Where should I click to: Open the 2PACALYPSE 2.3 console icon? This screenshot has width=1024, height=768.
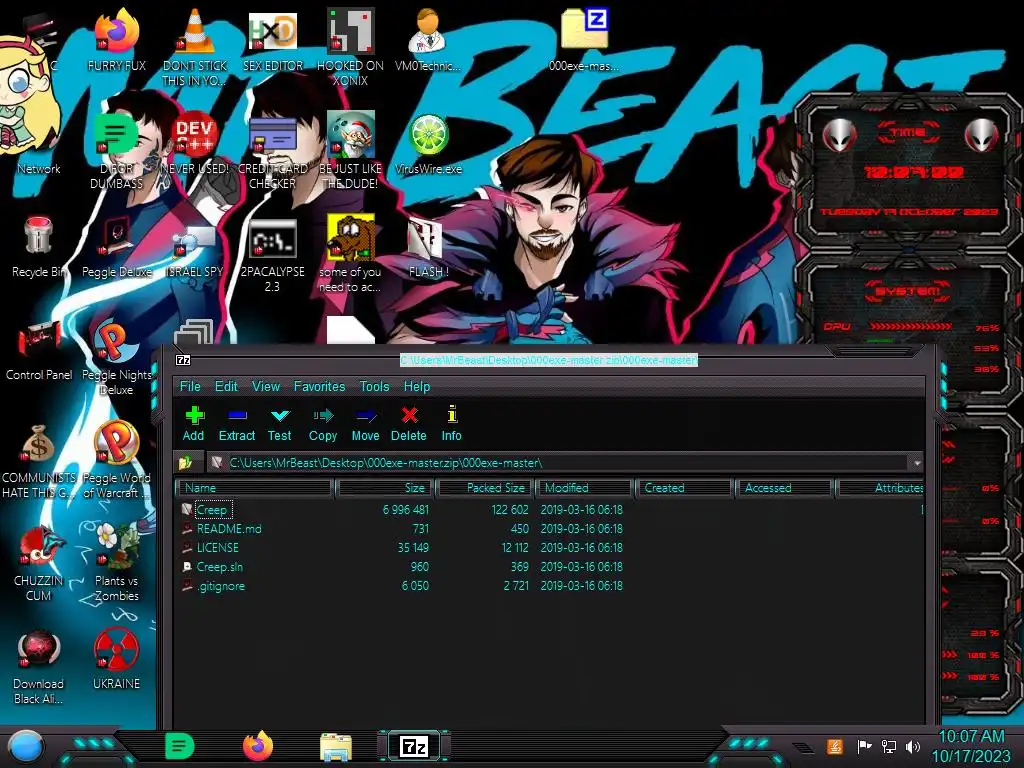coord(272,253)
